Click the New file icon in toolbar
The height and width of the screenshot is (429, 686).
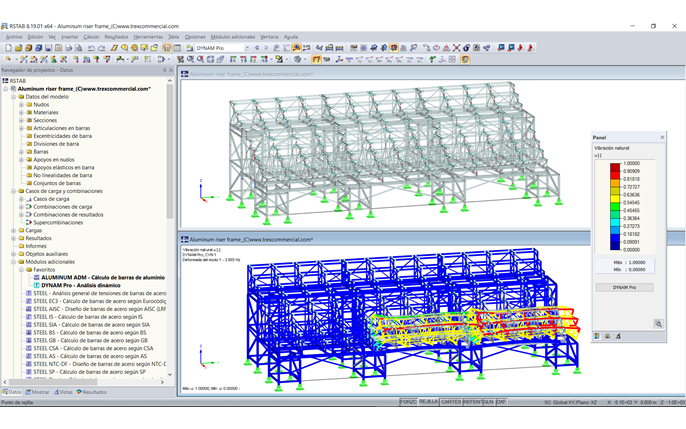click(x=8, y=48)
